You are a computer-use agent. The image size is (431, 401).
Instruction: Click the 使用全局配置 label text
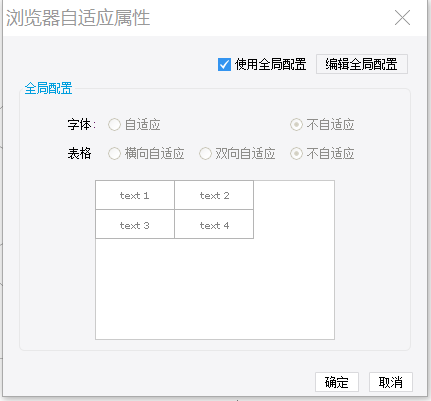(270, 64)
